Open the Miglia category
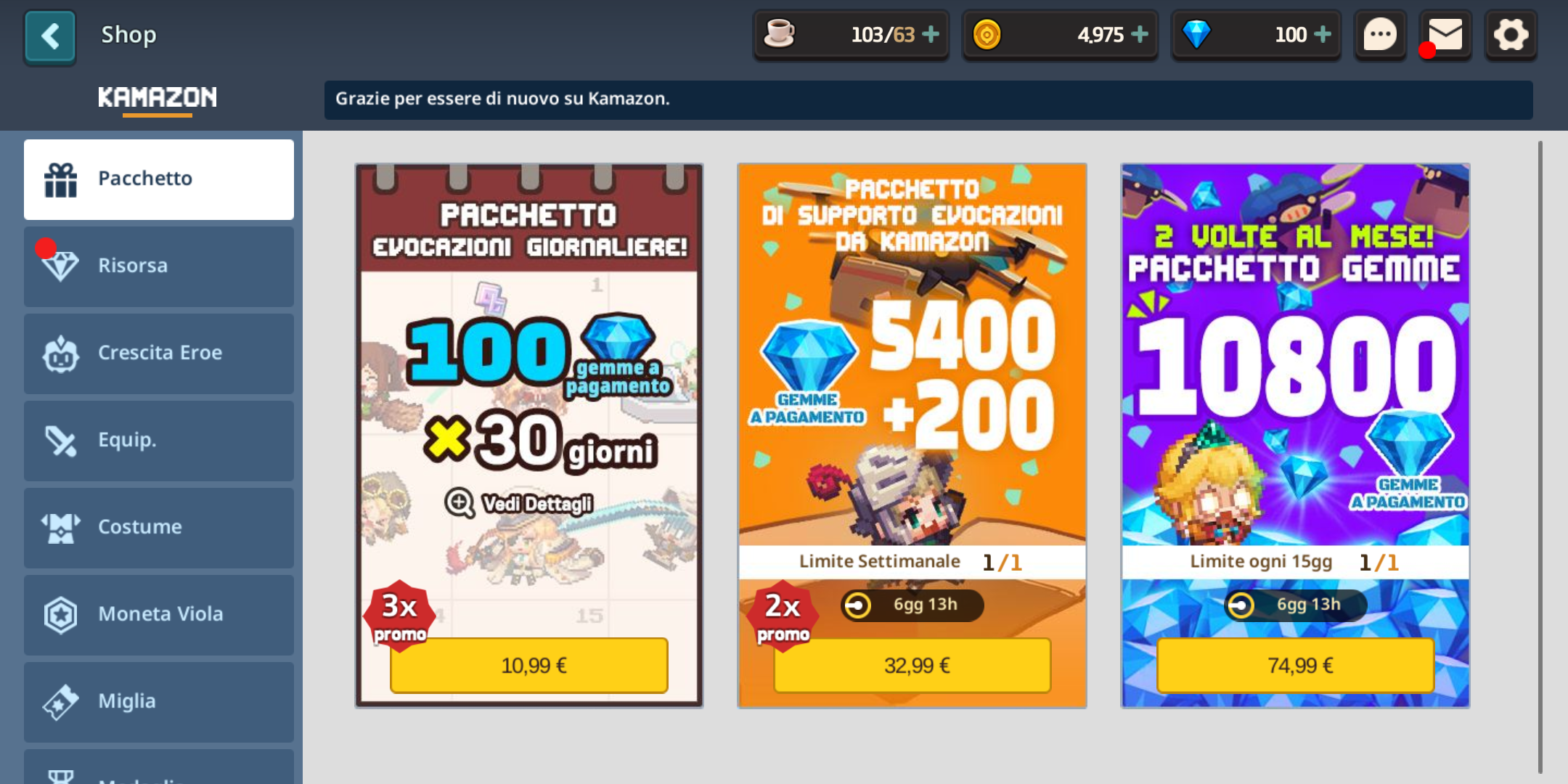The image size is (1568, 784). point(159,702)
